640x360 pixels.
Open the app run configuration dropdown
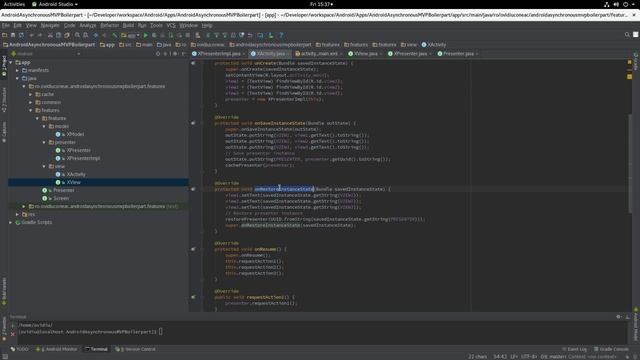[131, 36]
